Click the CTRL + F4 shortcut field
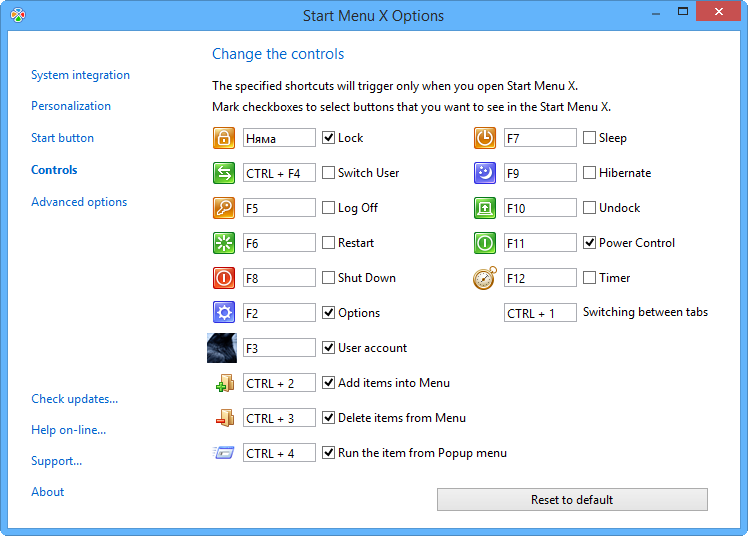This screenshot has width=748, height=536. pos(279,173)
